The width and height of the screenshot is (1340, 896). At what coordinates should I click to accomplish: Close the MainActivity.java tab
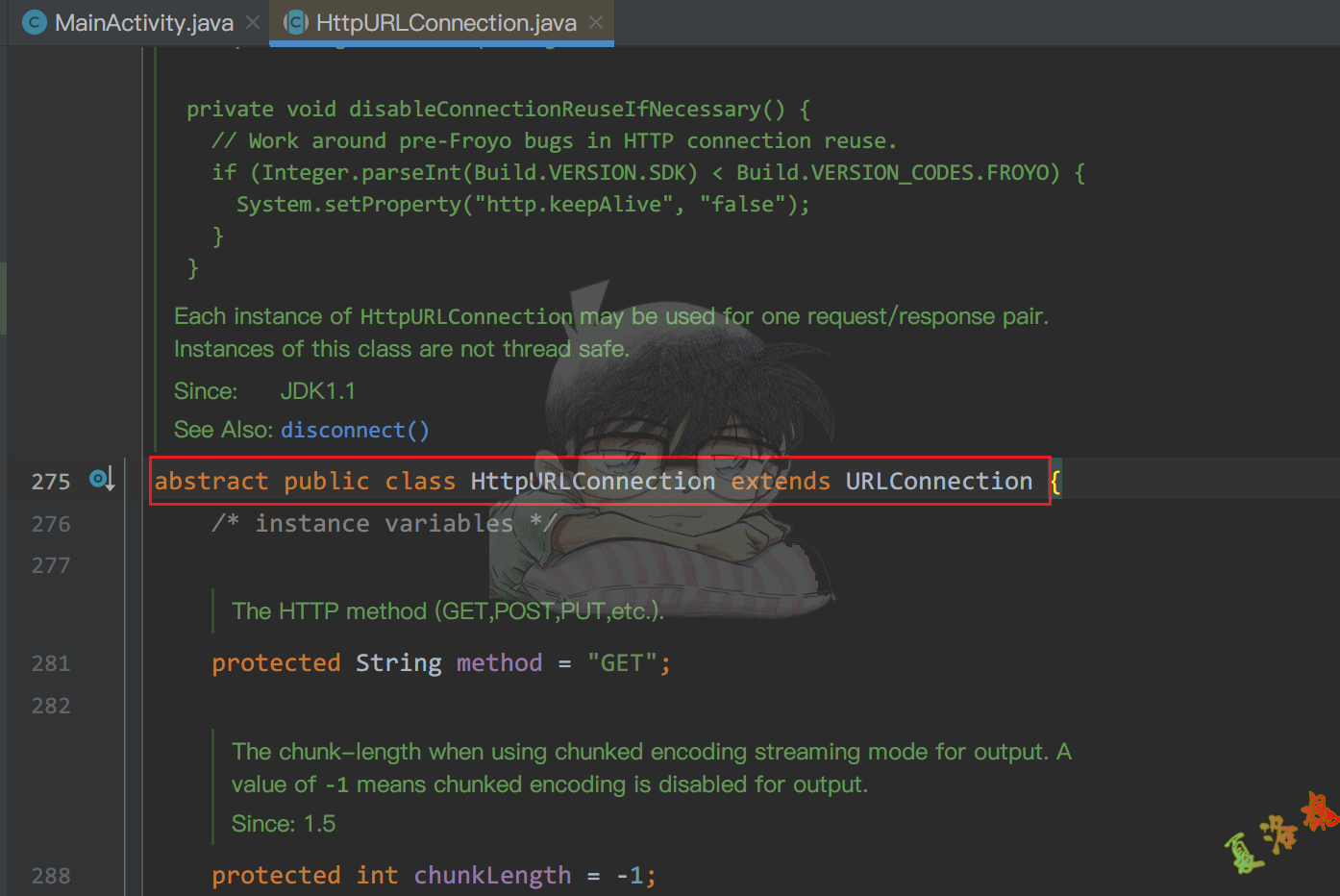coord(251,21)
